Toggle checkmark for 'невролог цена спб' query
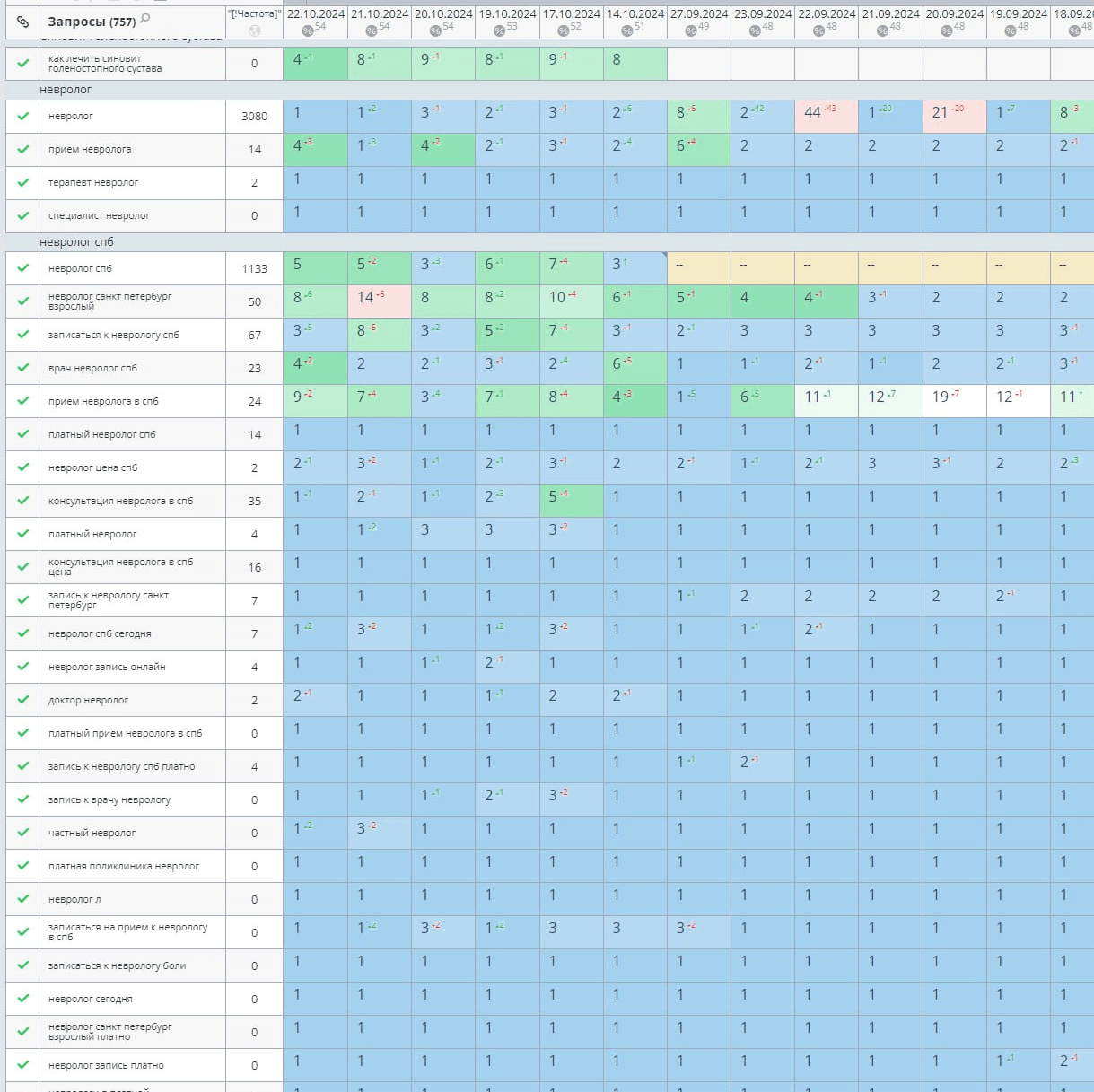Screen dimensions: 1094x1092 23,467
